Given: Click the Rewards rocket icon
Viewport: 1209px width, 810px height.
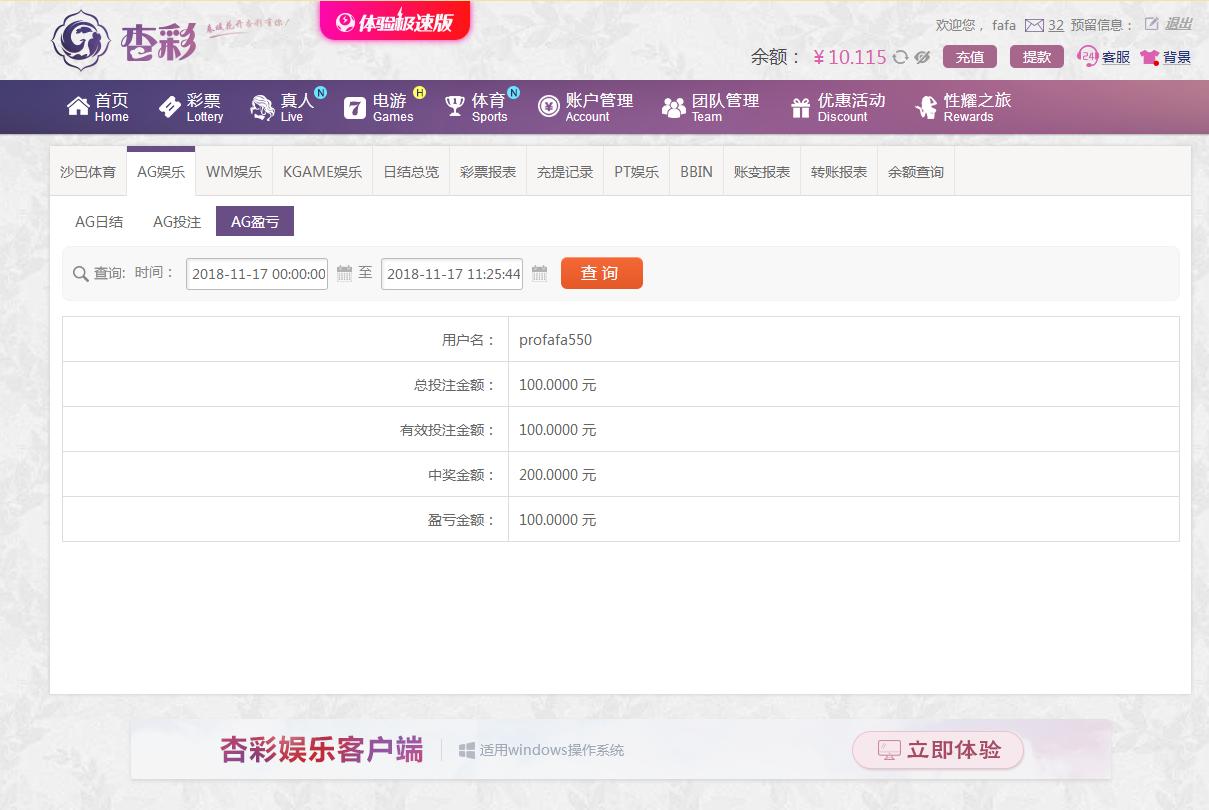Looking at the screenshot, I should tap(926, 107).
